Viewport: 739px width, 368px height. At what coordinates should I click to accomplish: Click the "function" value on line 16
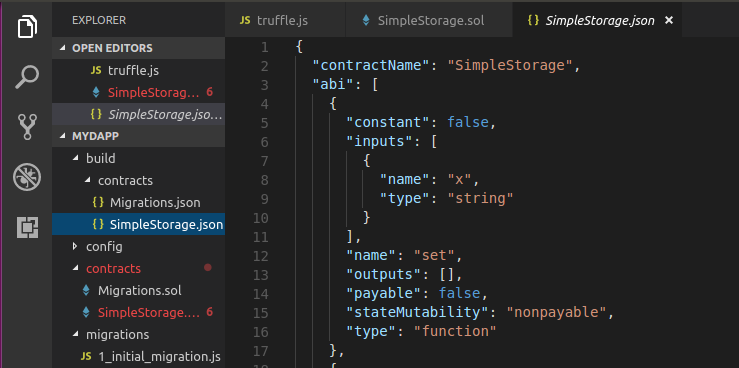click(x=455, y=331)
